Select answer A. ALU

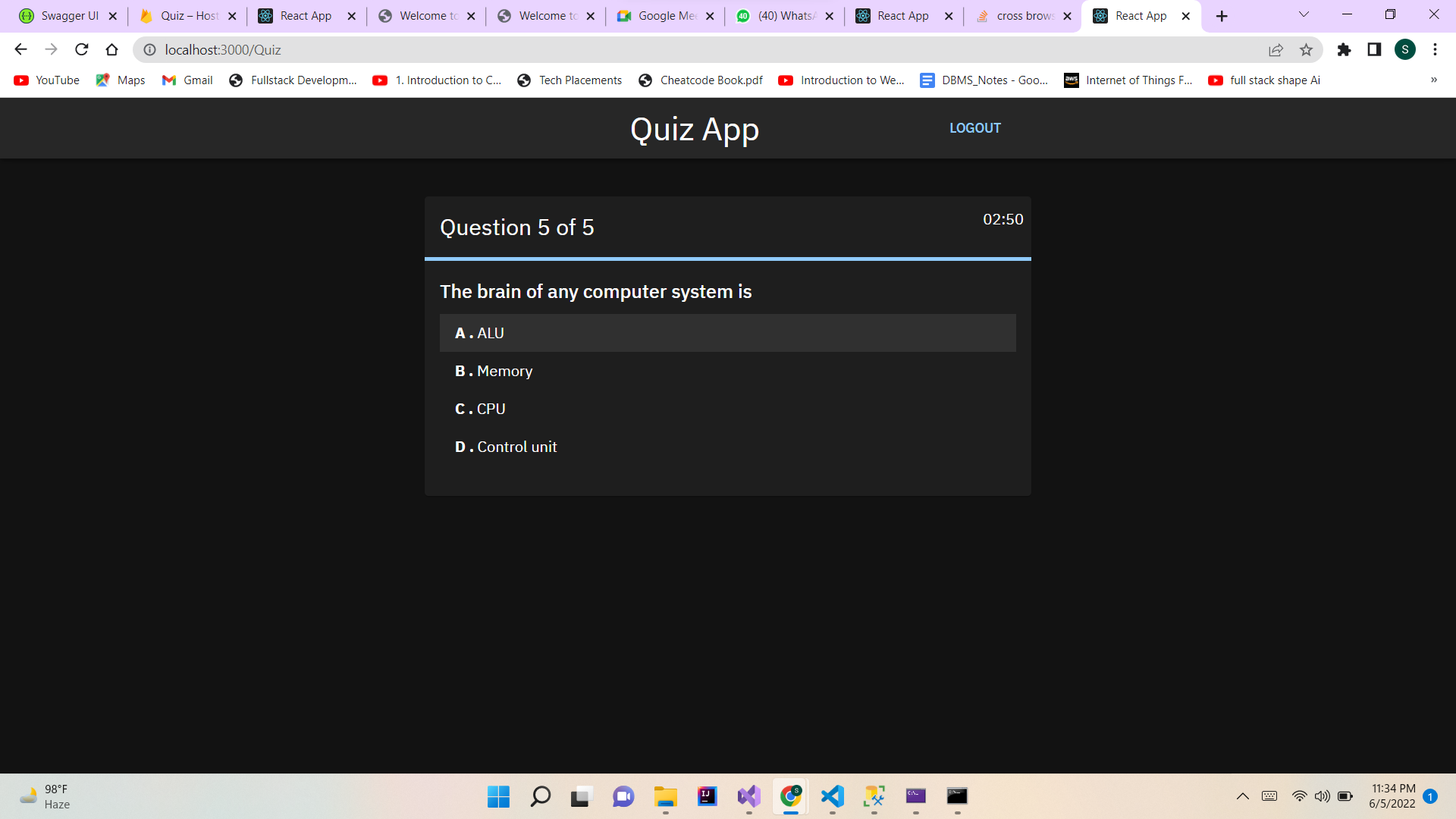coord(726,333)
